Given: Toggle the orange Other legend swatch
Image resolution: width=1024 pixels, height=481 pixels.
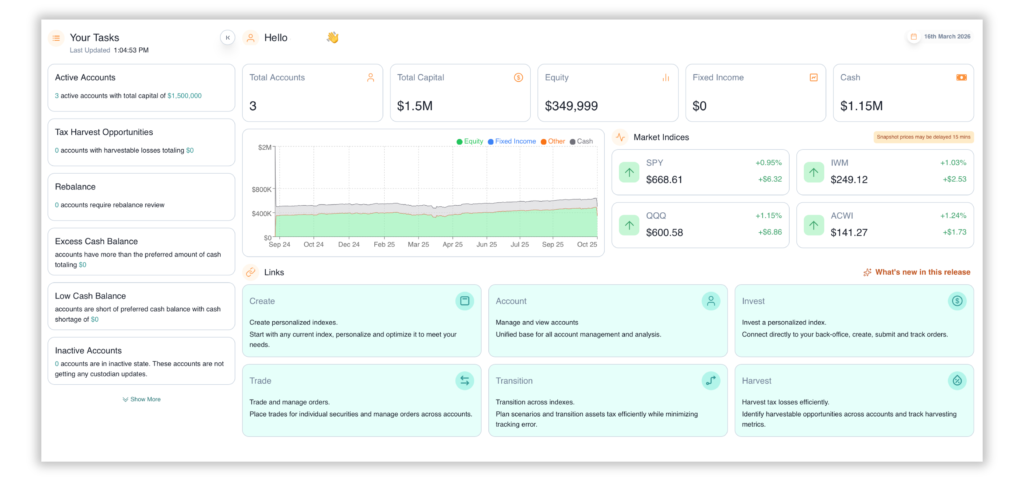Looking at the screenshot, I should click(544, 141).
